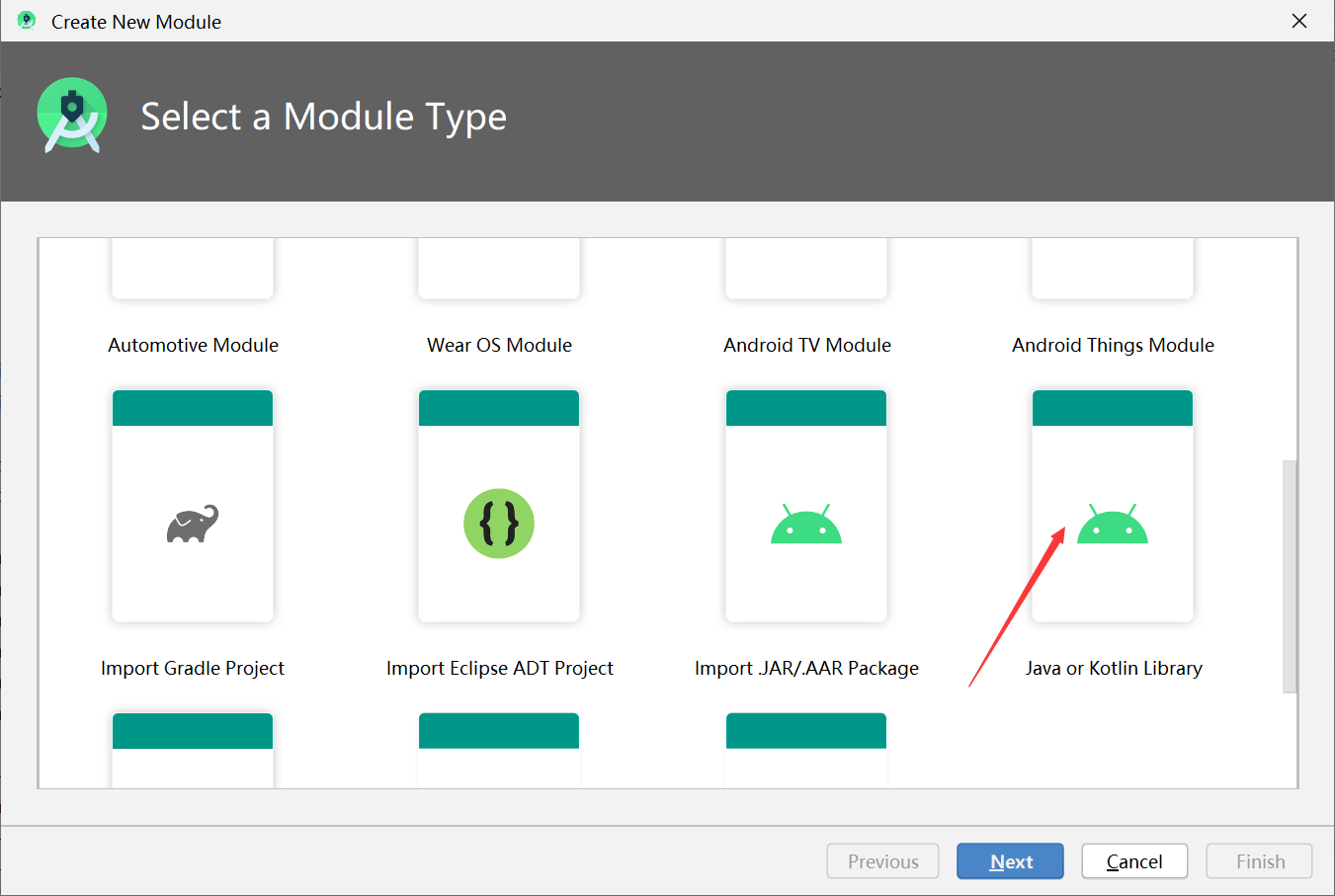Select the Android TV Module card thumbnail
Screen dimensions: 1335x896
click(806, 268)
